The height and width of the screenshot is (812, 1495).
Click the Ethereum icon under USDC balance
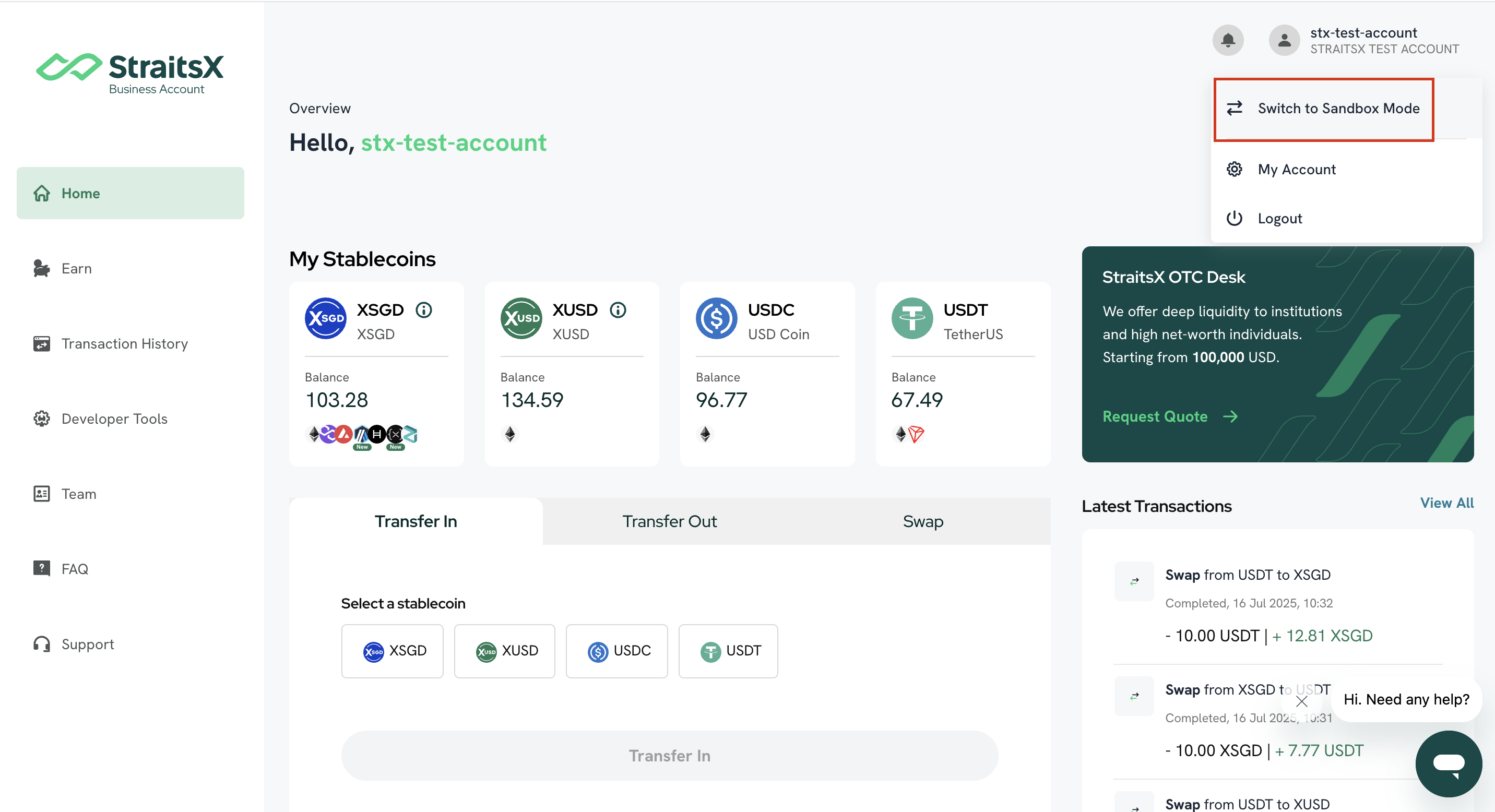pos(705,434)
